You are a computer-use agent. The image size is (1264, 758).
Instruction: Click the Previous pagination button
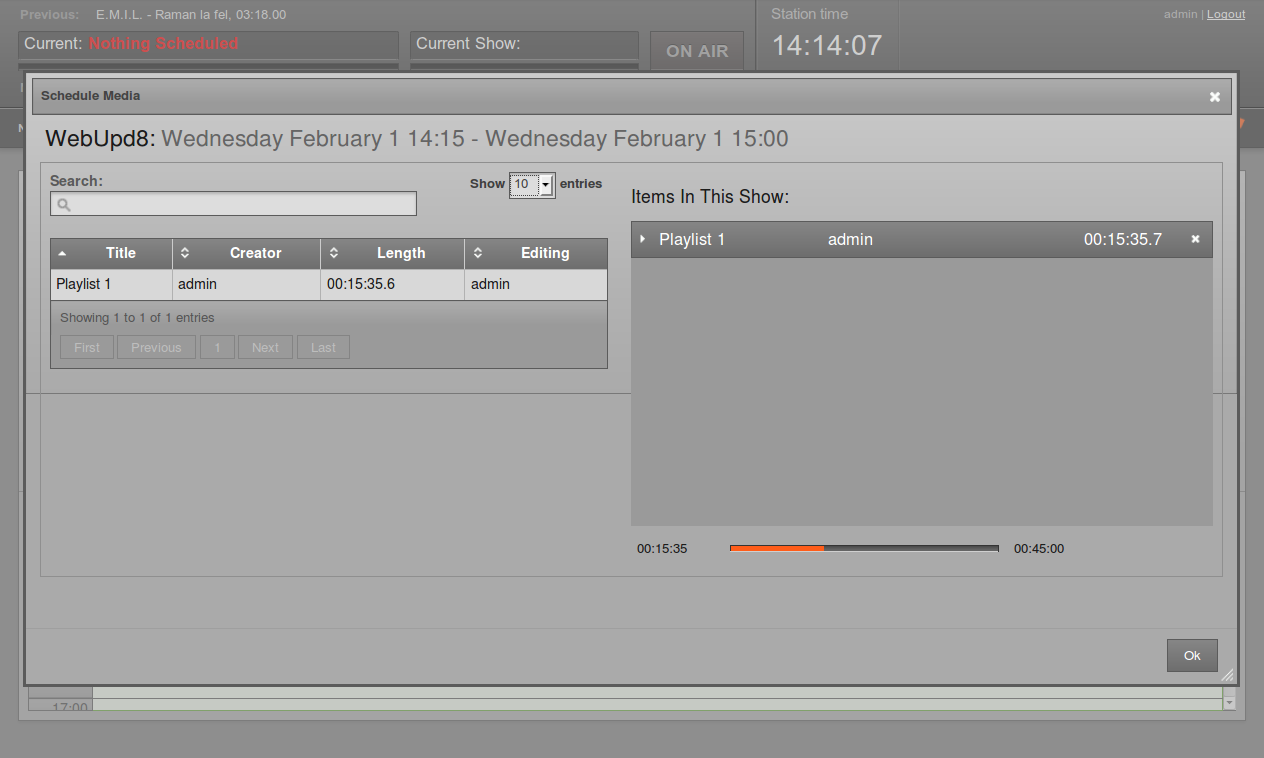click(x=156, y=347)
